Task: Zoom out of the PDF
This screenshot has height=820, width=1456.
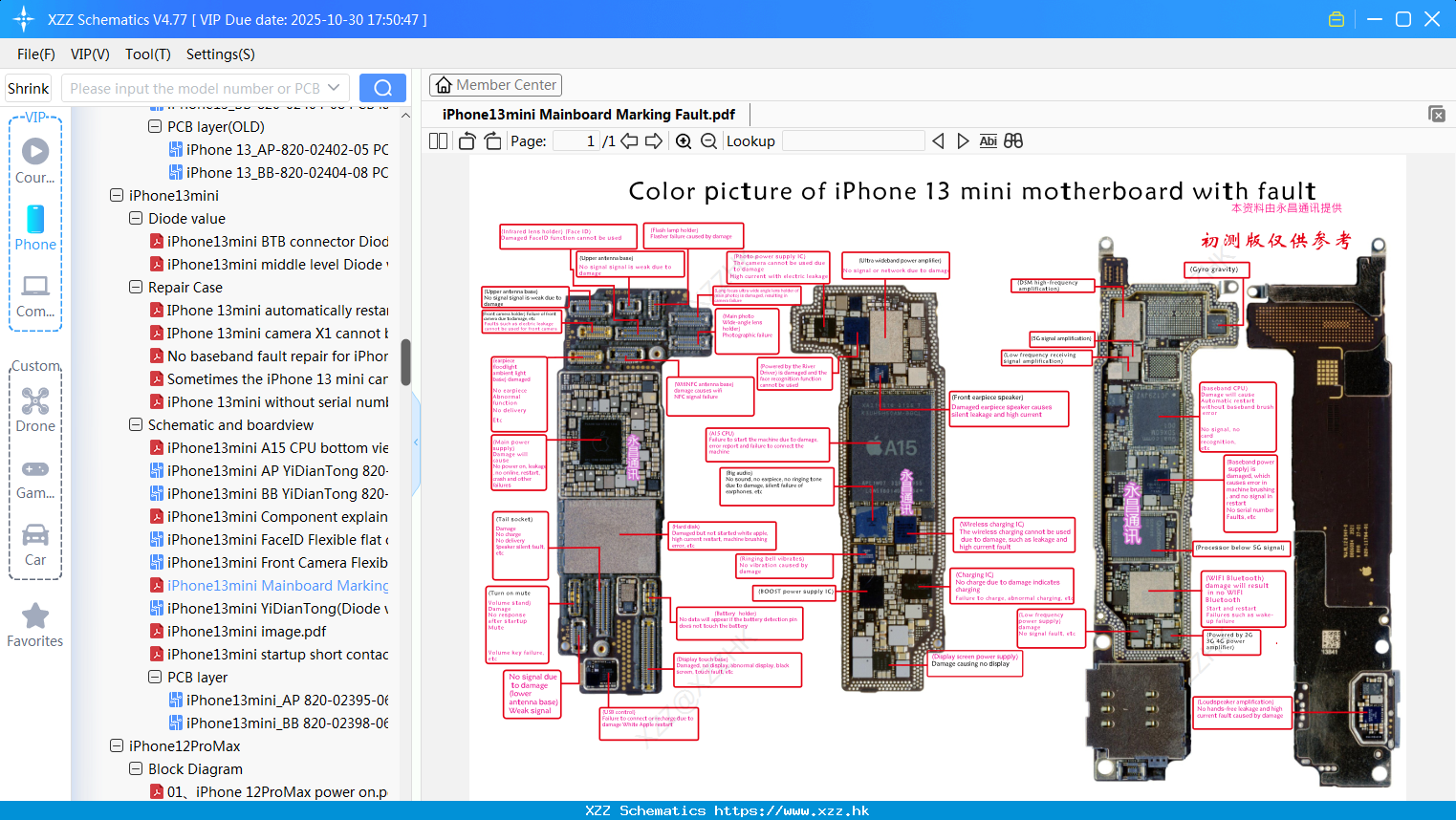Action: point(708,140)
